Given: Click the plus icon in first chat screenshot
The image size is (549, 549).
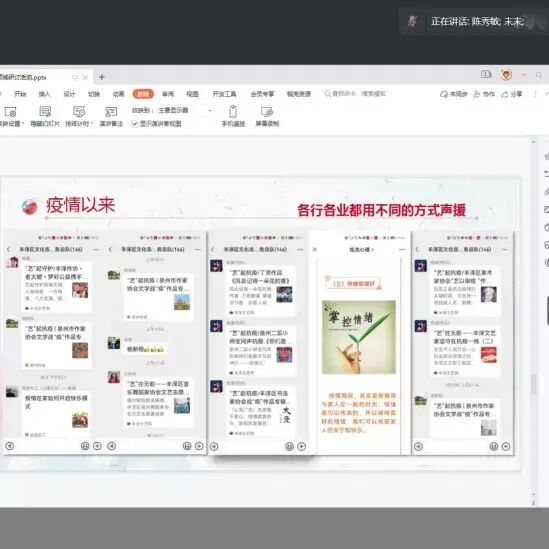Looking at the screenshot, I should (x=97, y=446).
